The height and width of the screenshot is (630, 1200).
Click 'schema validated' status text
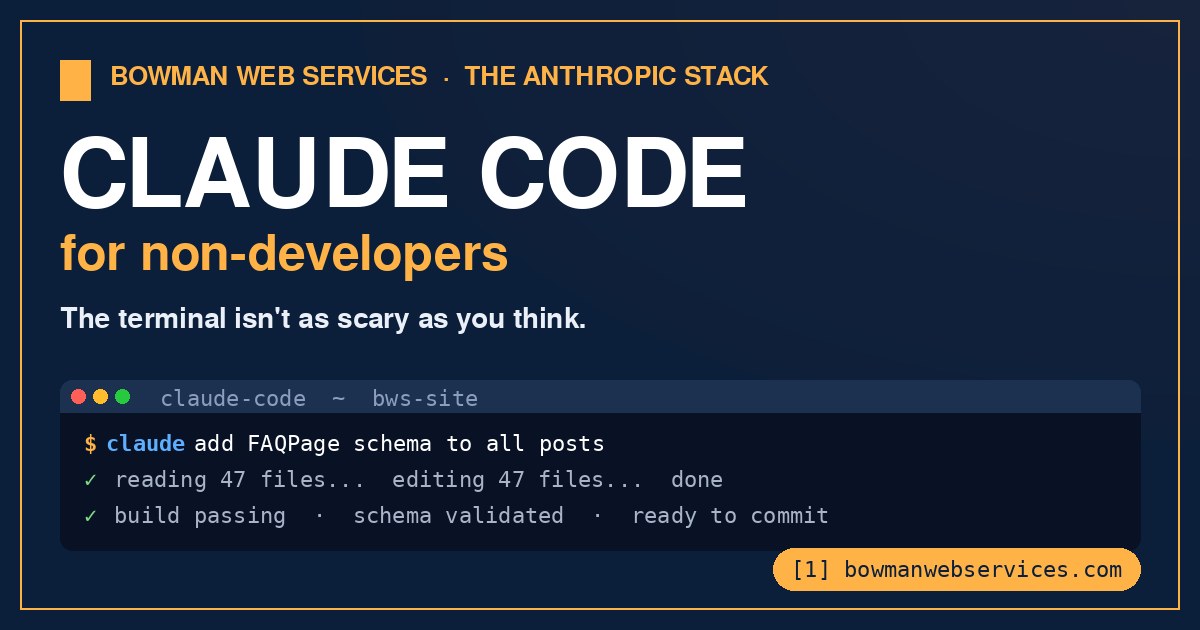[458, 516]
